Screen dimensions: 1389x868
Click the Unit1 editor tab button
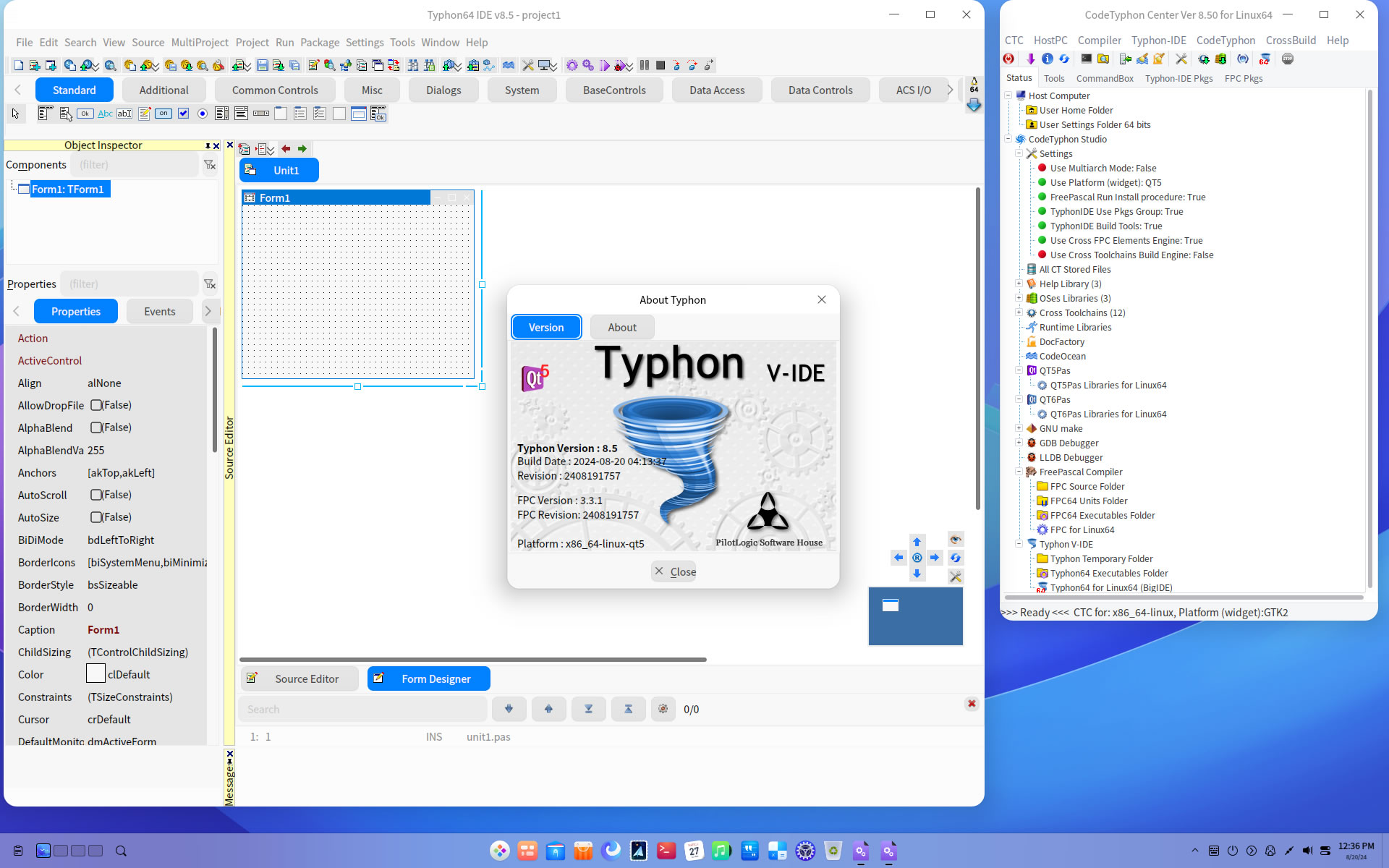click(x=279, y=171)
